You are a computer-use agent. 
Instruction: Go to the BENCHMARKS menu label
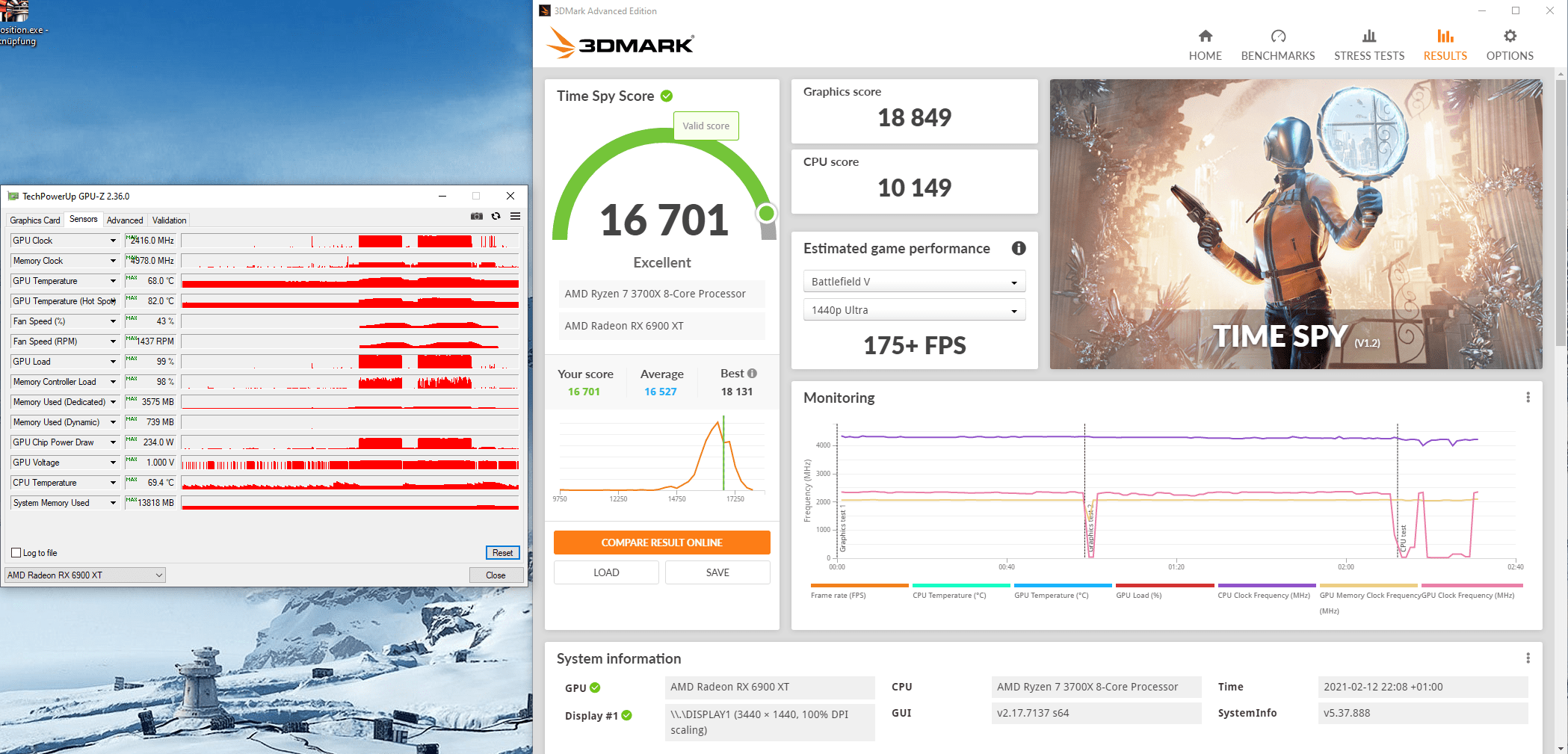1278,56
